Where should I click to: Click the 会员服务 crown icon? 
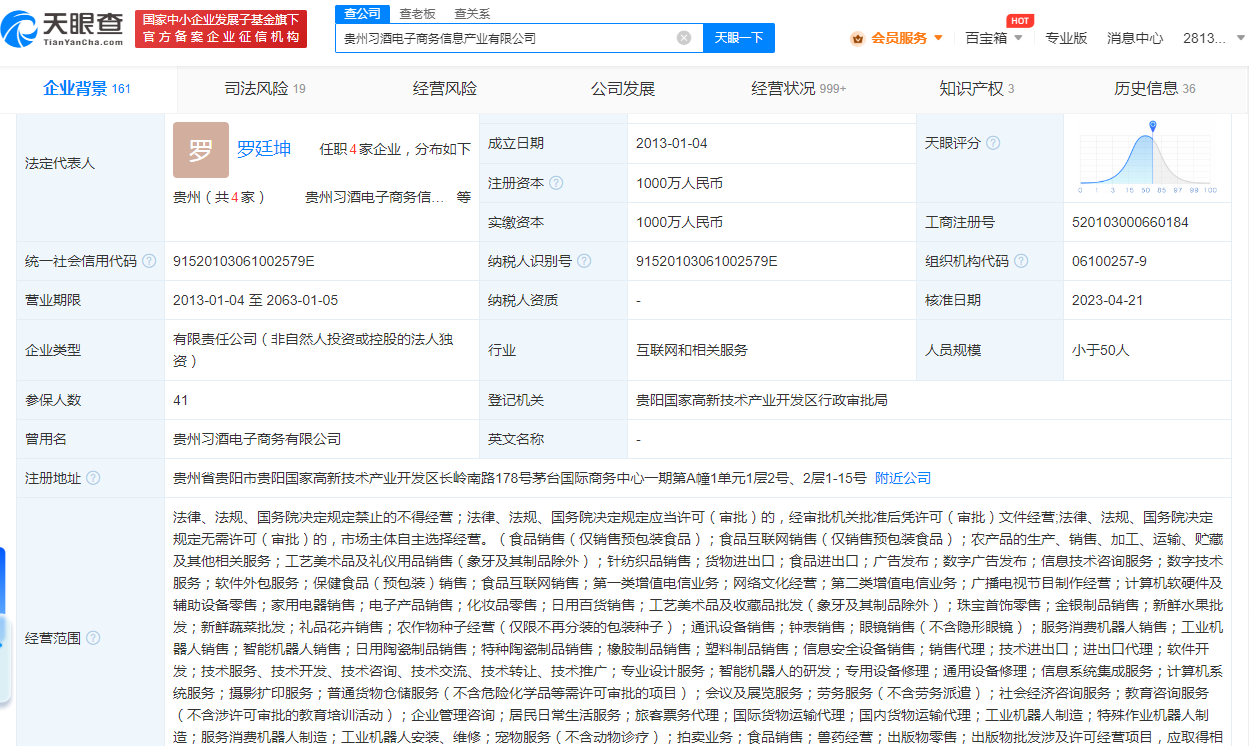click(x=857, y=38)
